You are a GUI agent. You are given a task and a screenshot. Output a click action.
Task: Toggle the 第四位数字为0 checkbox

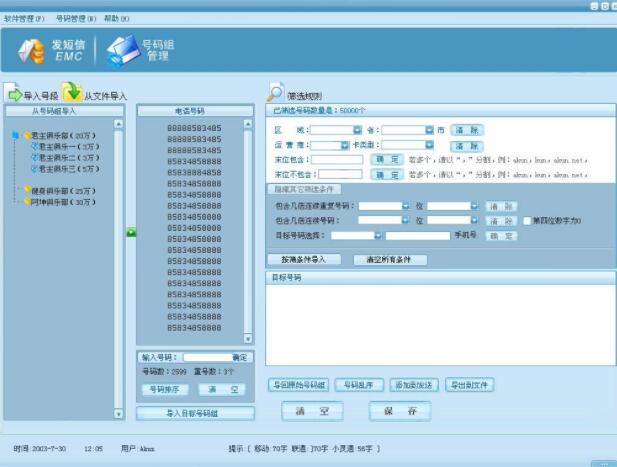[527, 221]
